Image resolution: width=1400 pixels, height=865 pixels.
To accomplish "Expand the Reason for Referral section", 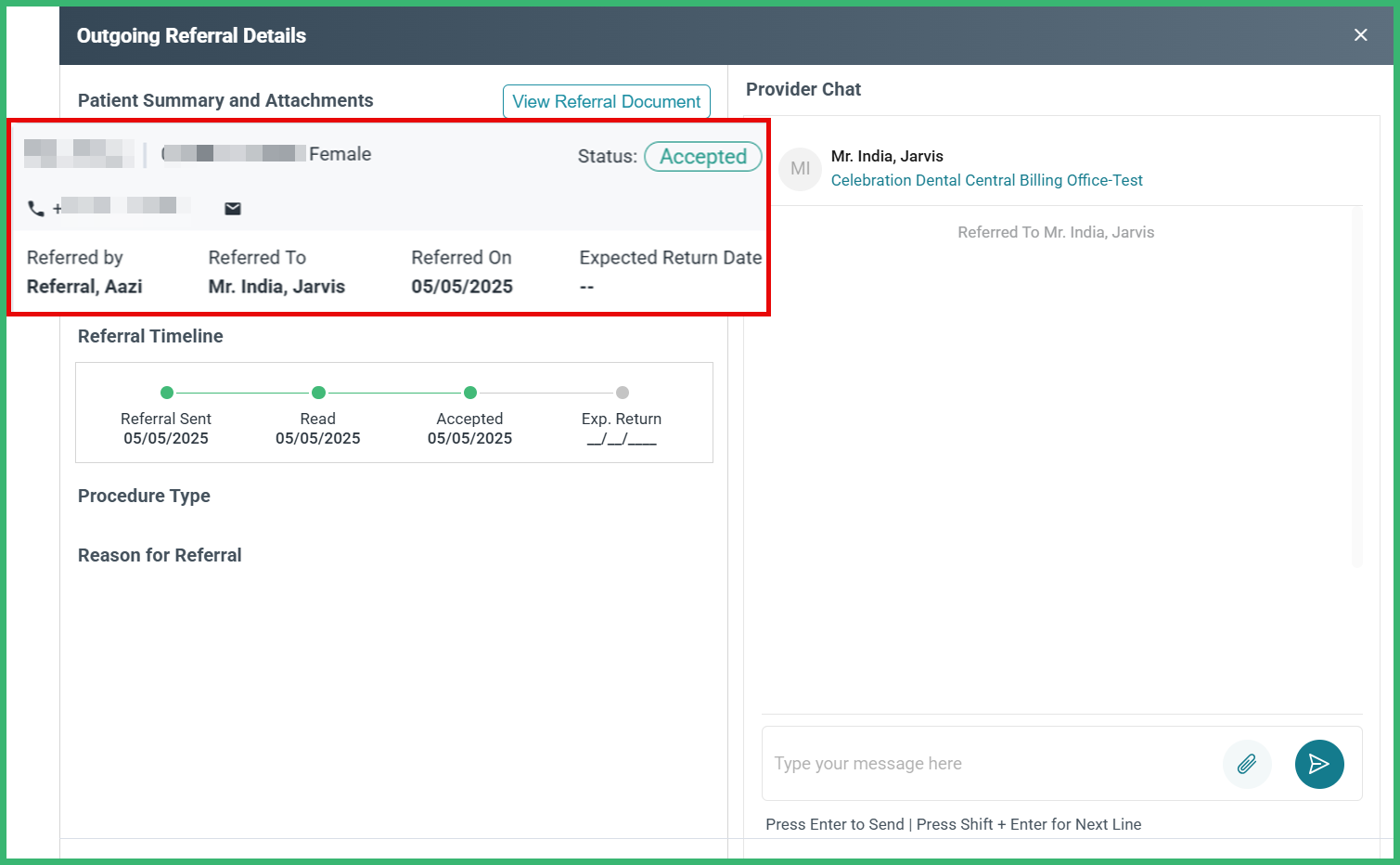I will click(x=159, y=555).
